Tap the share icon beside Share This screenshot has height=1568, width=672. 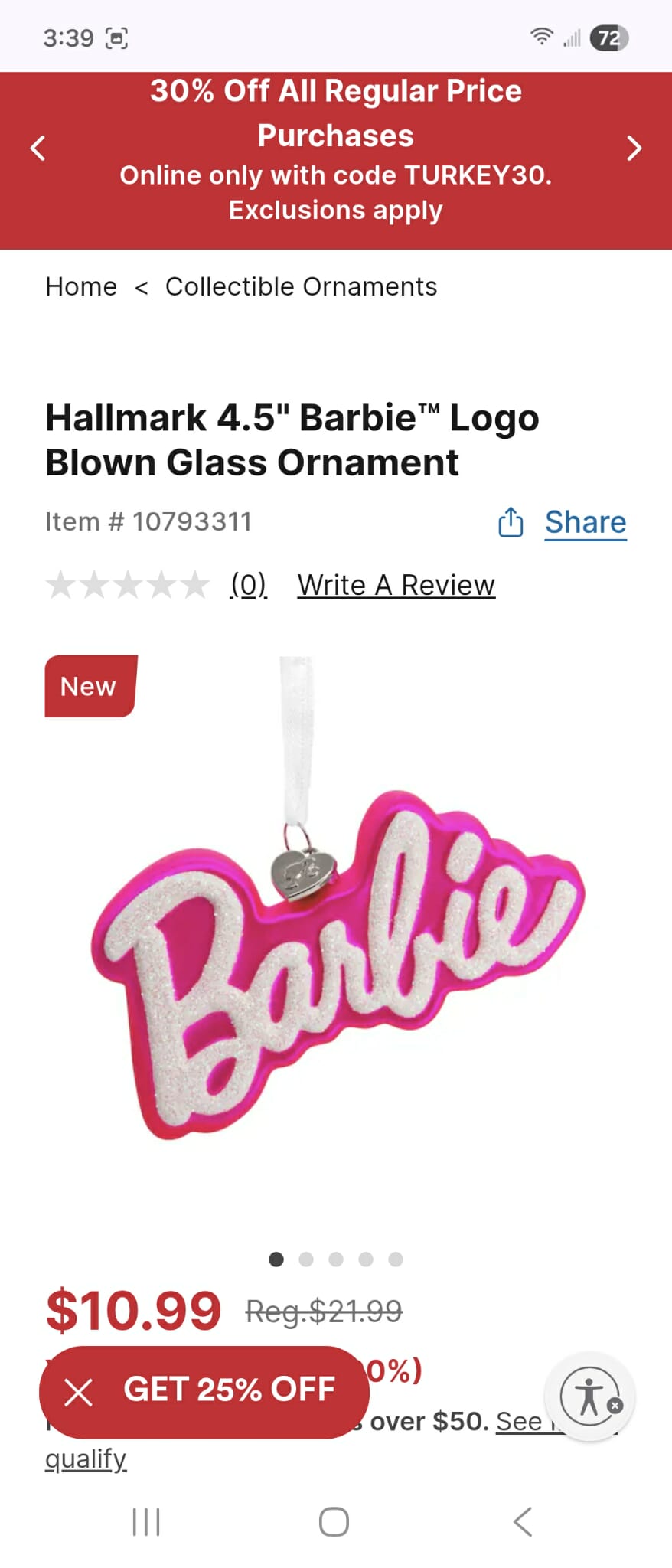point(511,522)
